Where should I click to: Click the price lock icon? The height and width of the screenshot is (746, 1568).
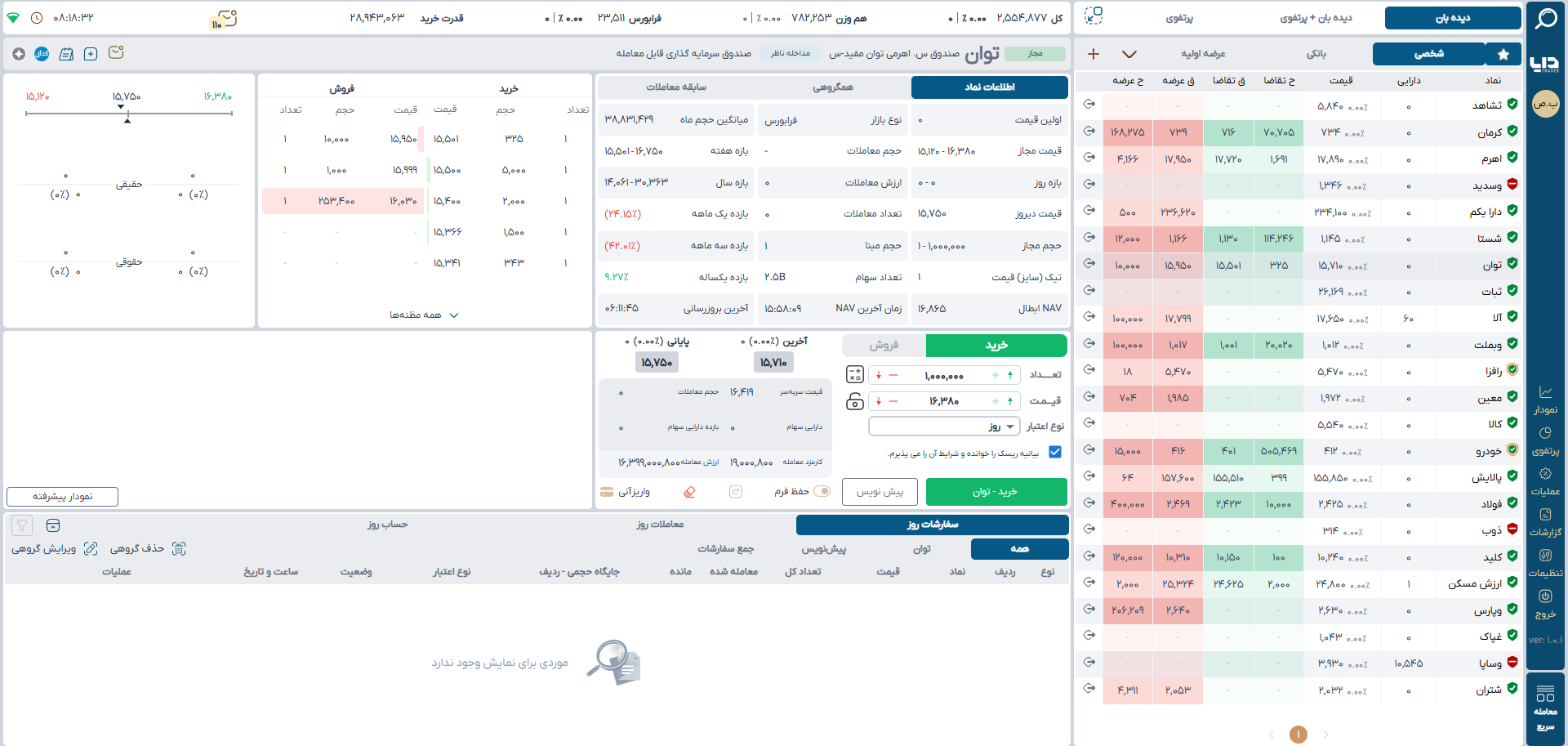[854, 401]
